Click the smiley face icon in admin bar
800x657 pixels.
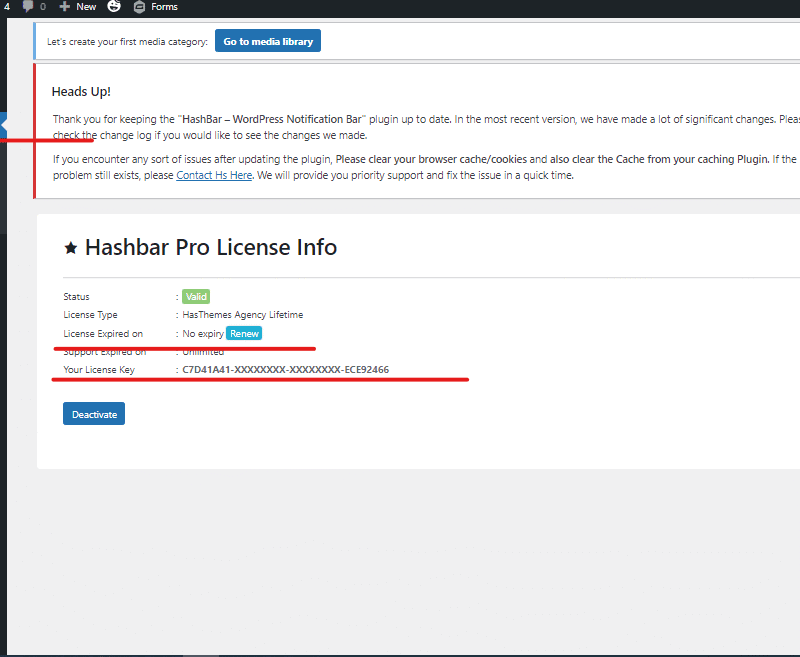click(x=114, y=6)
